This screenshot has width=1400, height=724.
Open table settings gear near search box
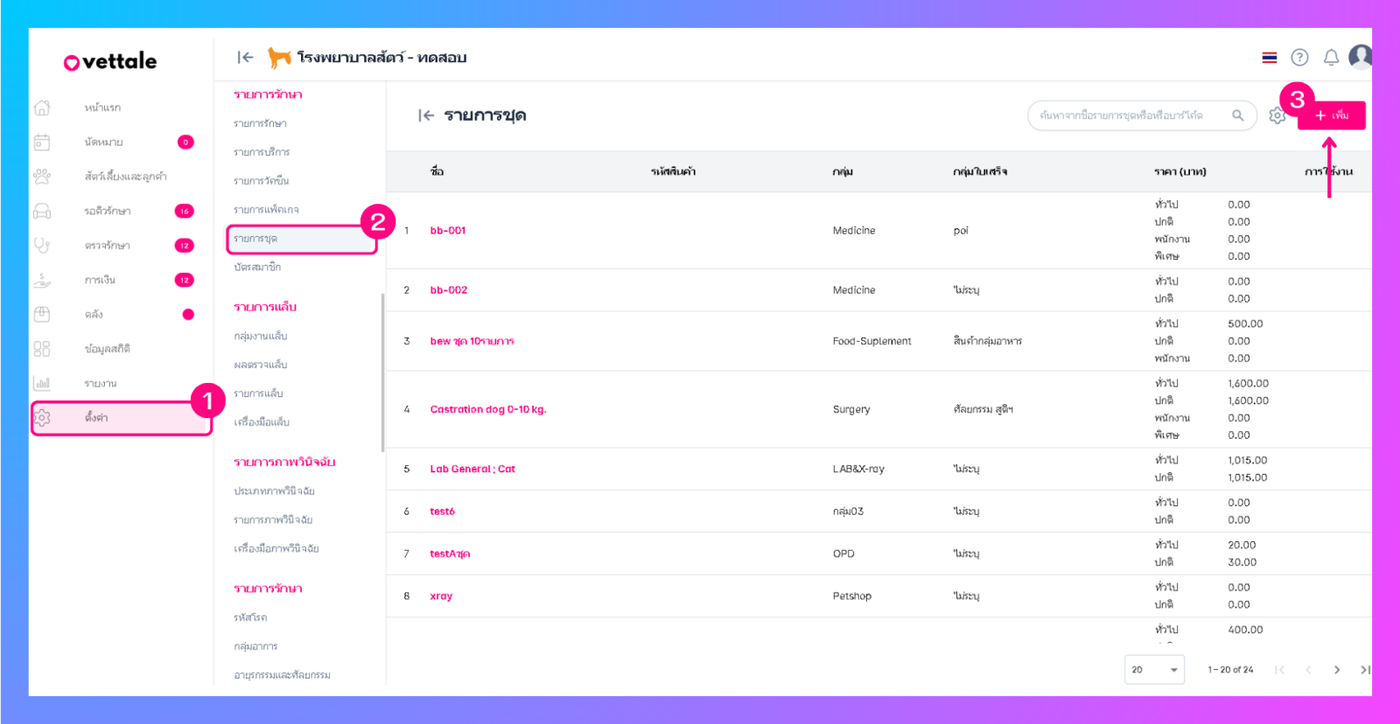(x=1277, y=116)
